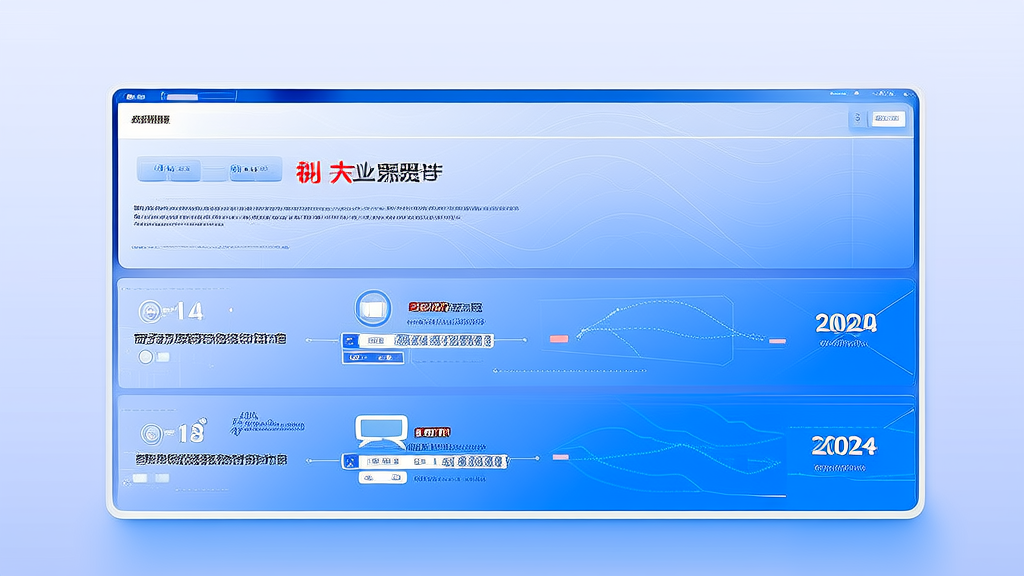The height and width of the screenshot is (576, 1024).
Task: Click the small icon left of top-right header button
Action: [x=857, y=118]
